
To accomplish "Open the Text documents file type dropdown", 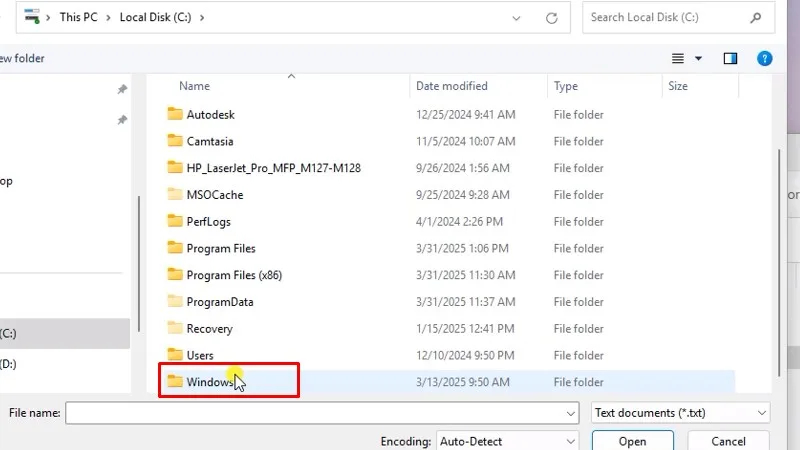I will tap(679, 412).
